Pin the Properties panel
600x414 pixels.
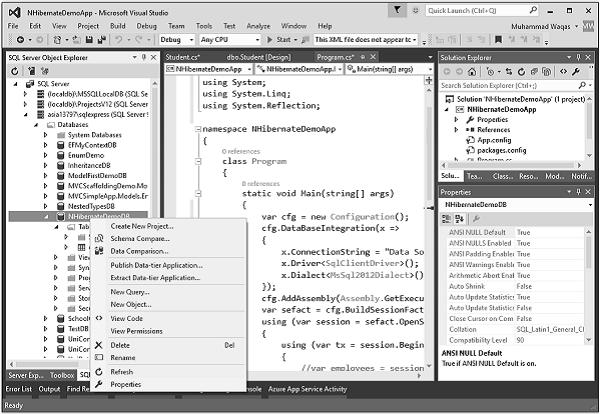pyautogui.click(x=579, y=192)
